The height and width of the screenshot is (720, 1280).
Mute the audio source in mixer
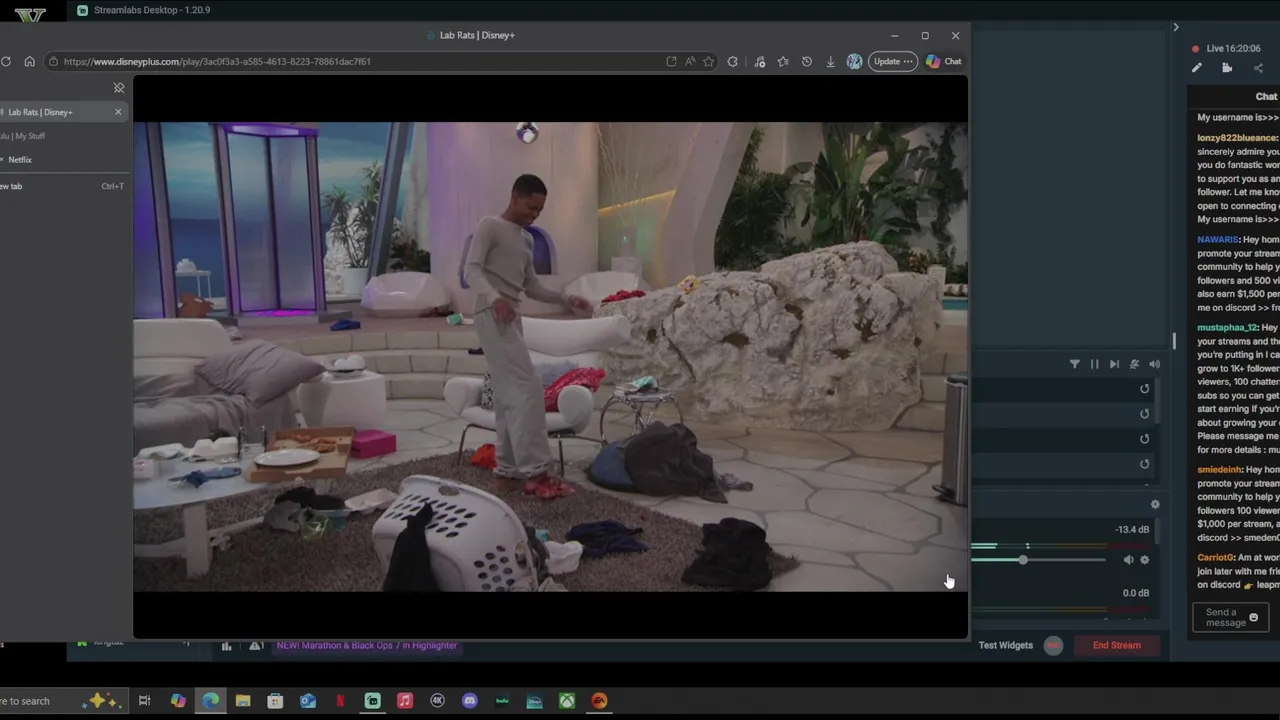pos(1128,560)
